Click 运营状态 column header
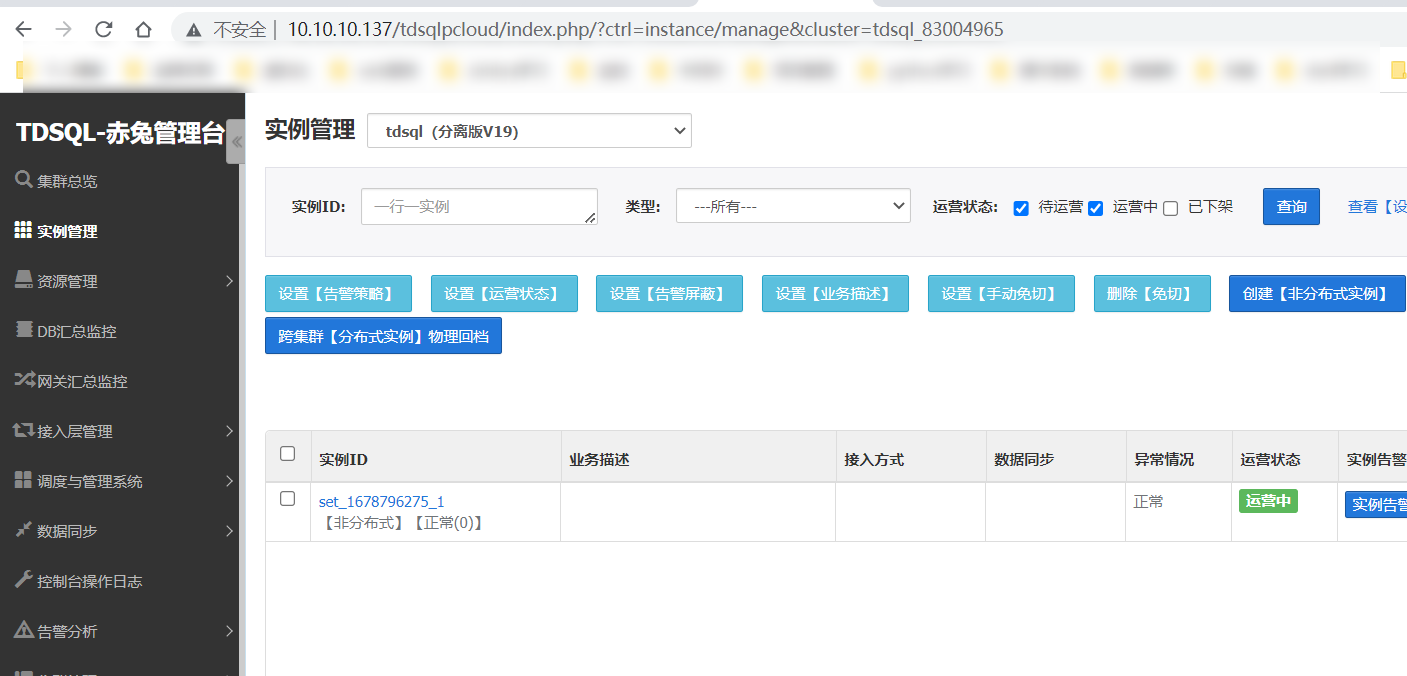 (x=1270, y=459)
